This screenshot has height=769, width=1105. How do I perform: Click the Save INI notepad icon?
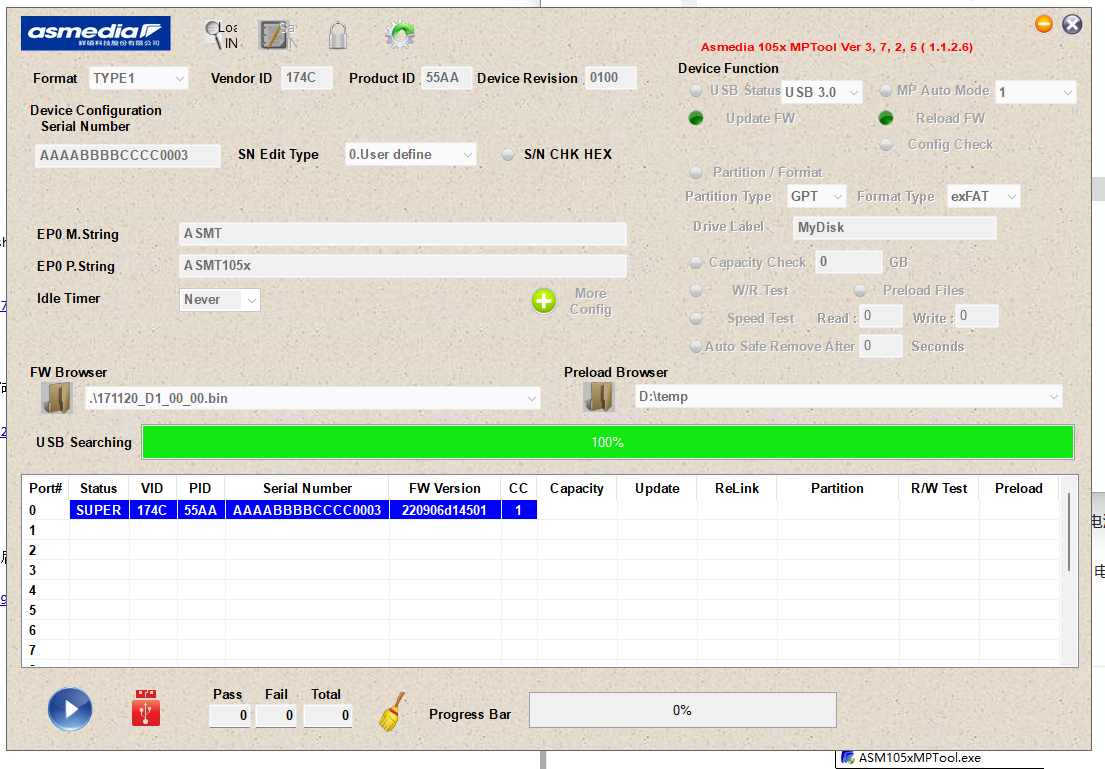pos(278,35)
